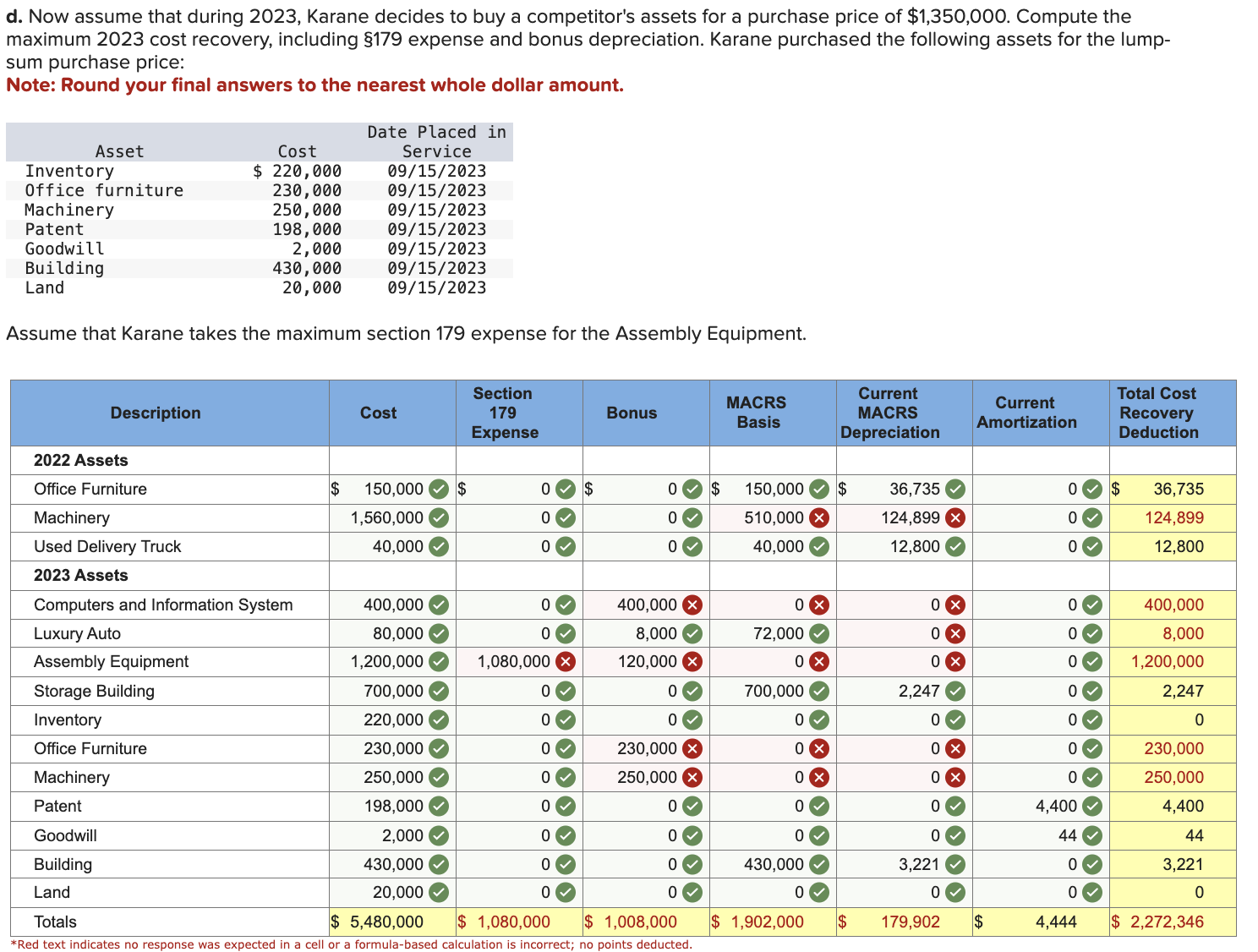Click green check next to 36,735 depreciation
This screenshot has height=952, width=1258.
tap(954, 489)
